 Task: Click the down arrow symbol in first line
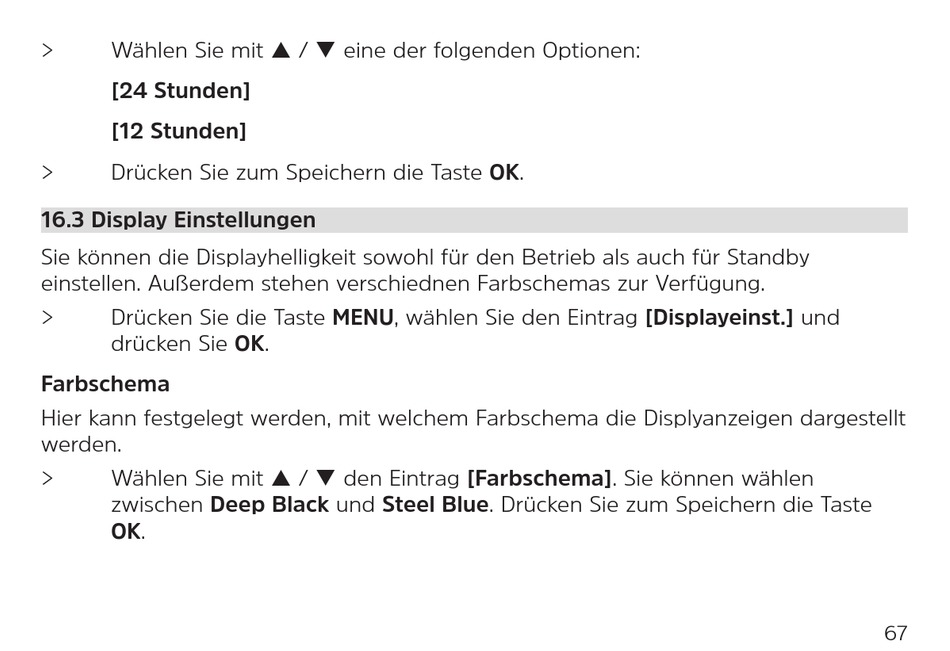point(326,50)
